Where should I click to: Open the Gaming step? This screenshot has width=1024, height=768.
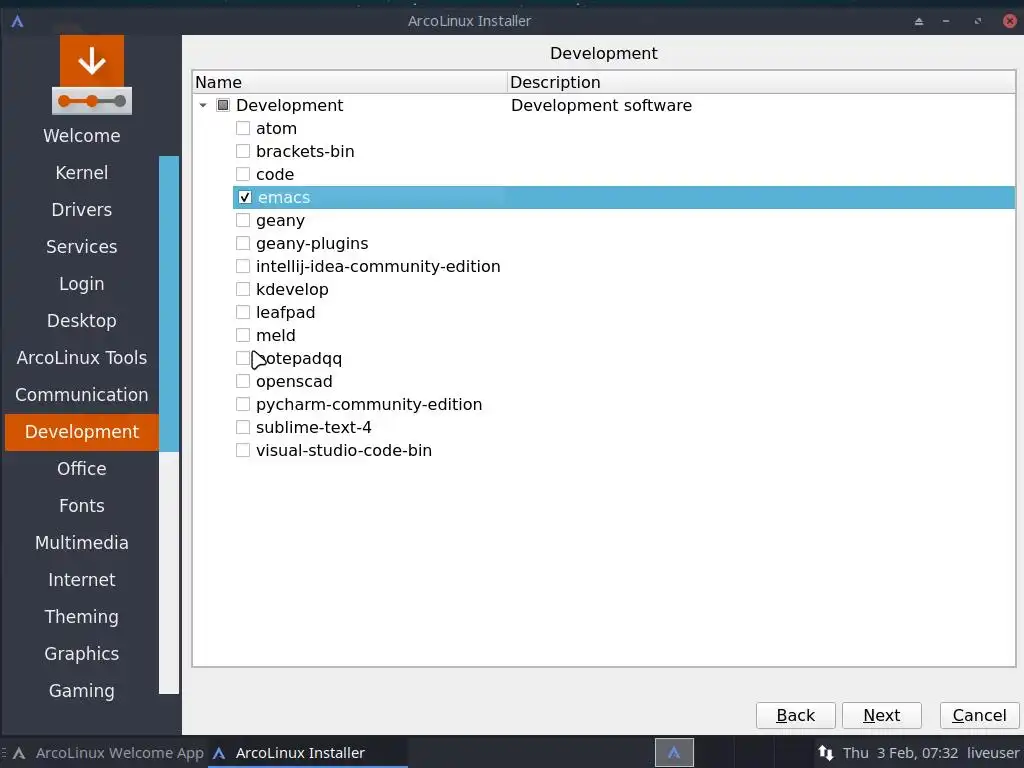click(82, 691)
